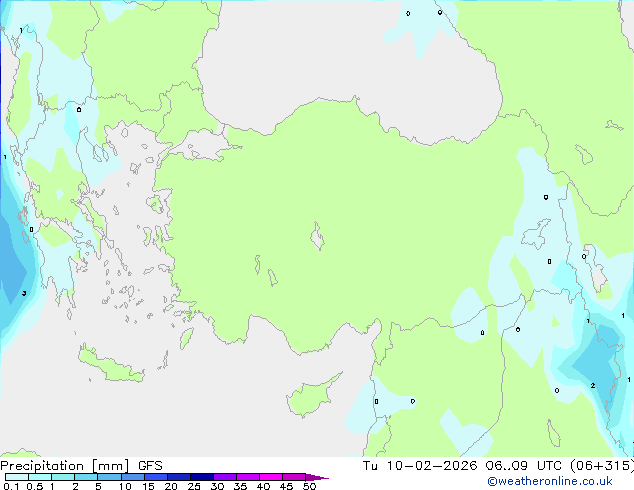The width and height of the screenshot is (634, 490).
Task: Click the 0.1–0.5 mm legend color box
Action: [x=17, y=477]
